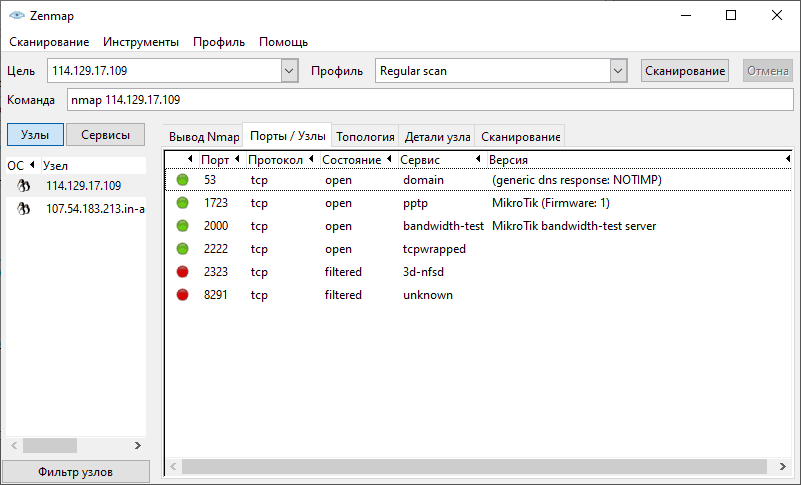Image resolution: width=801 pixels, height=485 pixels.
Task: Click the bandwidth-test service cell
Action: point(443,226)
